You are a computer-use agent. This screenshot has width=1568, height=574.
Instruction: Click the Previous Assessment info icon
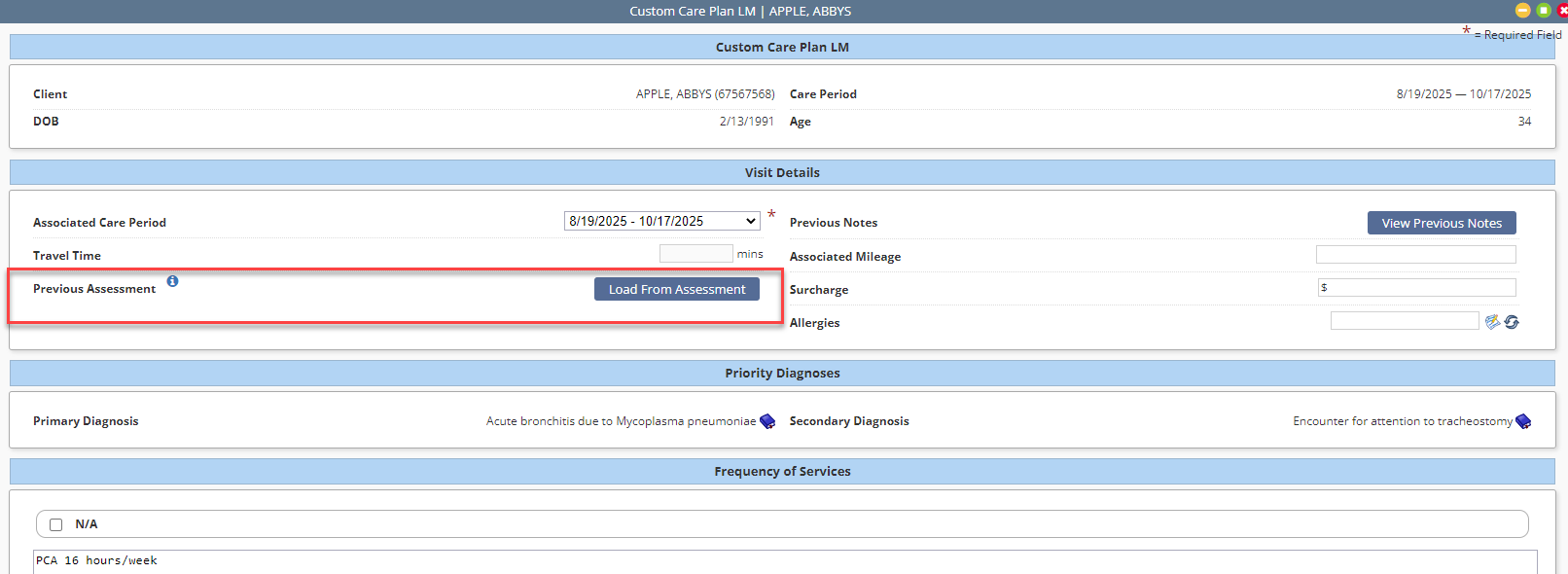(172, 281)
